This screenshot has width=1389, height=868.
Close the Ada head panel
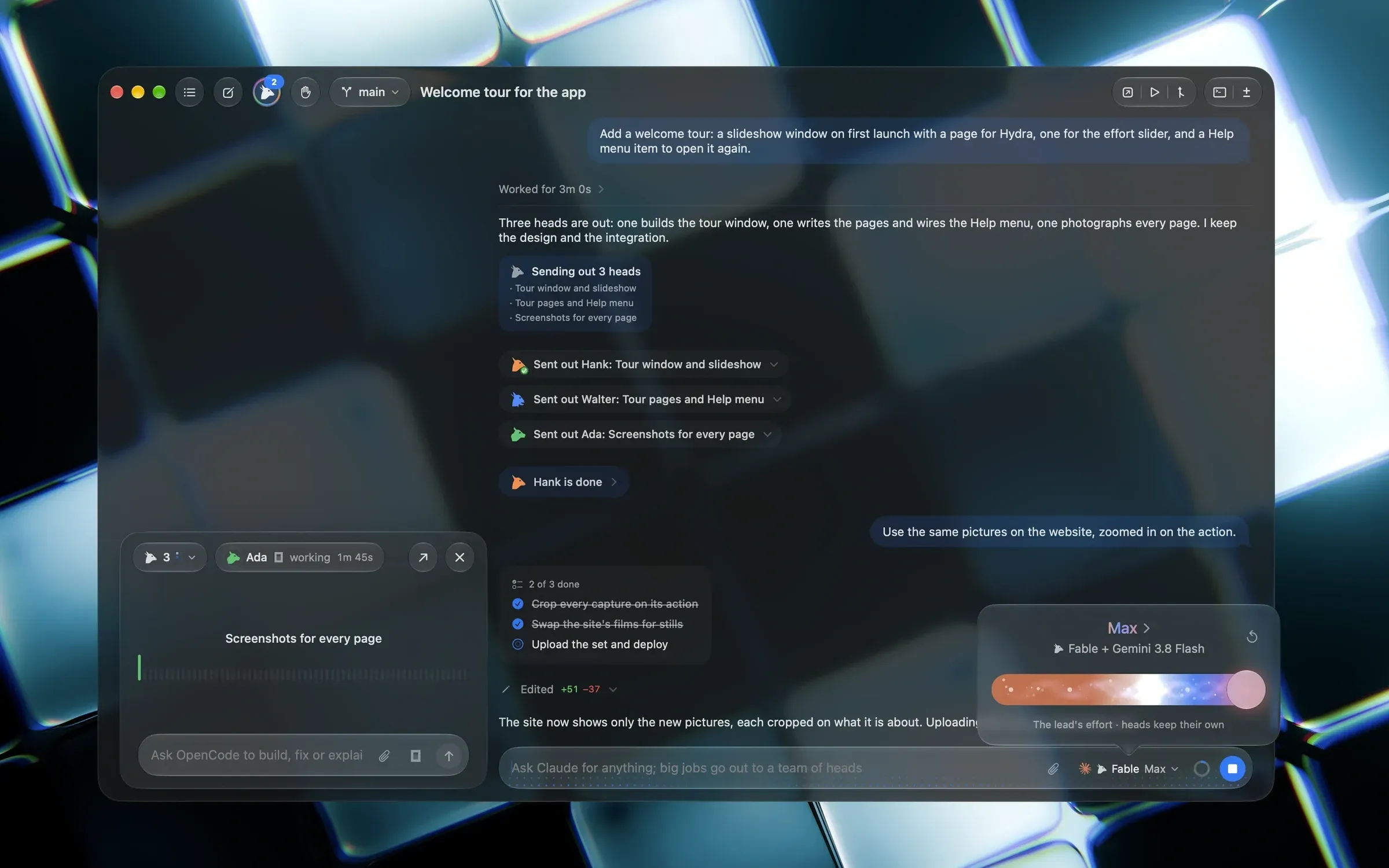tap(460, 557)
